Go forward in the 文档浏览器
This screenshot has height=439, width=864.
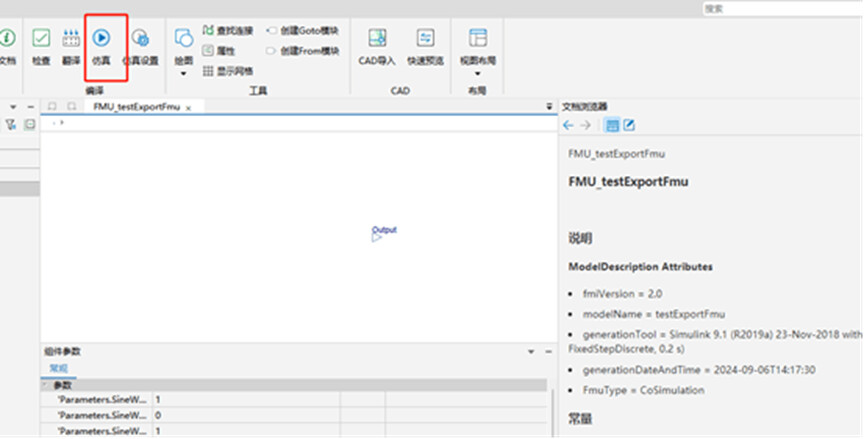coord(586,126)
